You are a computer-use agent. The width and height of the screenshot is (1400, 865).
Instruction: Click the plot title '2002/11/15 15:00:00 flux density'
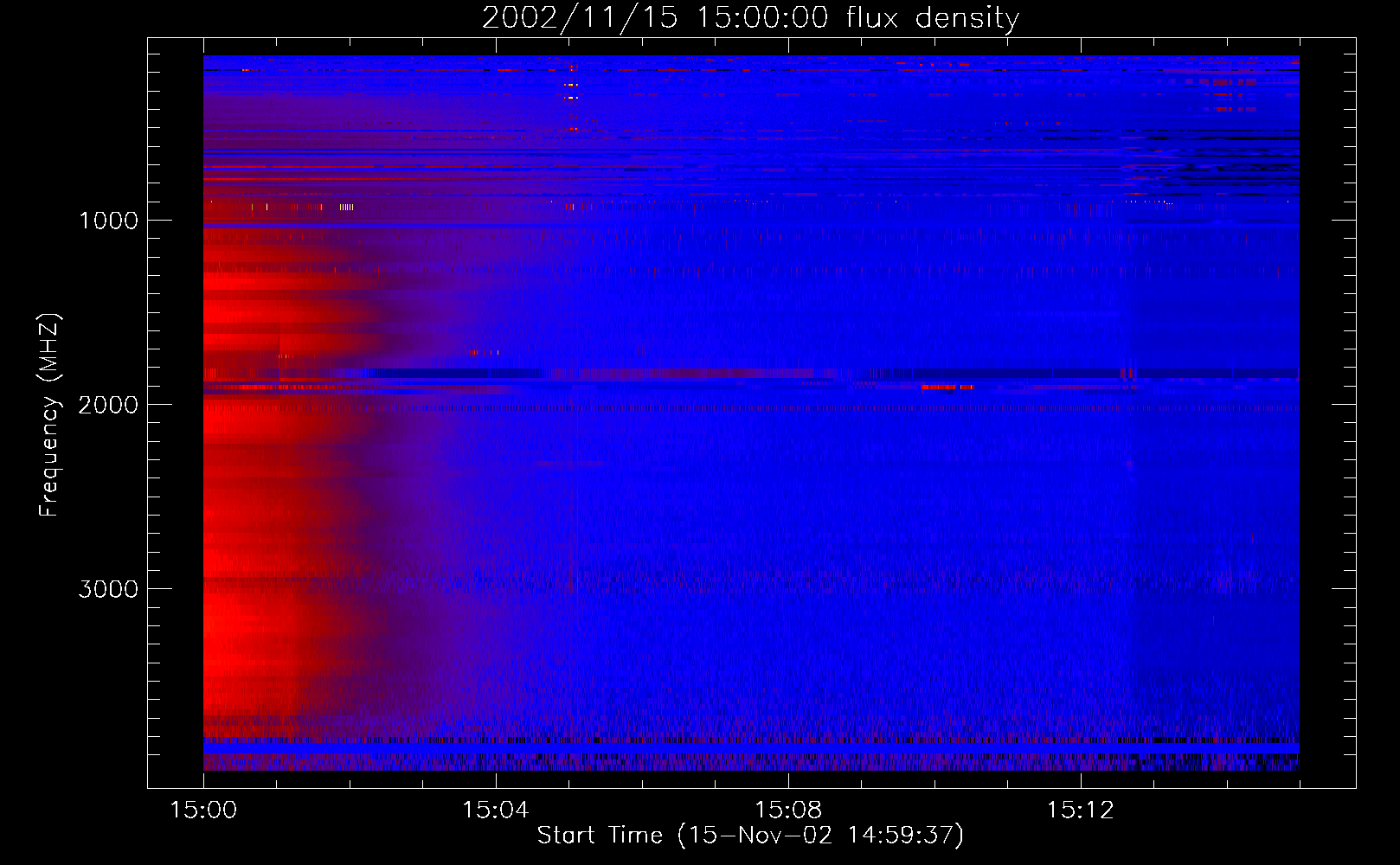[750, 18]
